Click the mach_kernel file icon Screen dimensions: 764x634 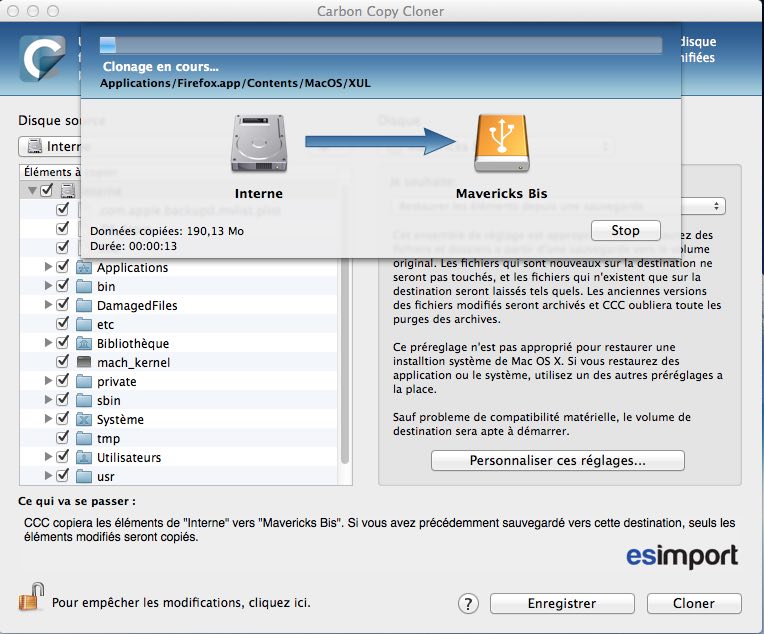84,362
